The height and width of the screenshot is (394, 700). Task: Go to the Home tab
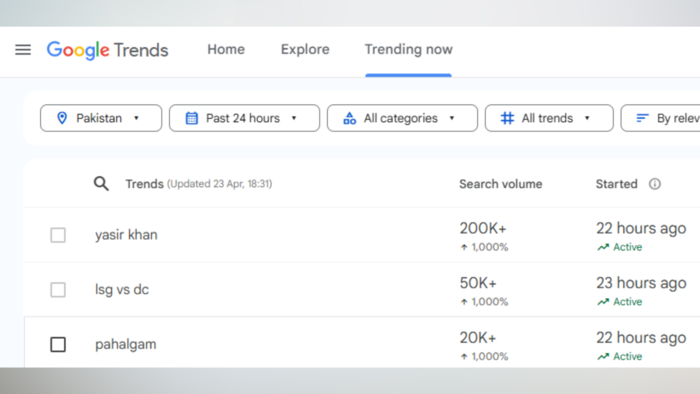tap(226, 50)
